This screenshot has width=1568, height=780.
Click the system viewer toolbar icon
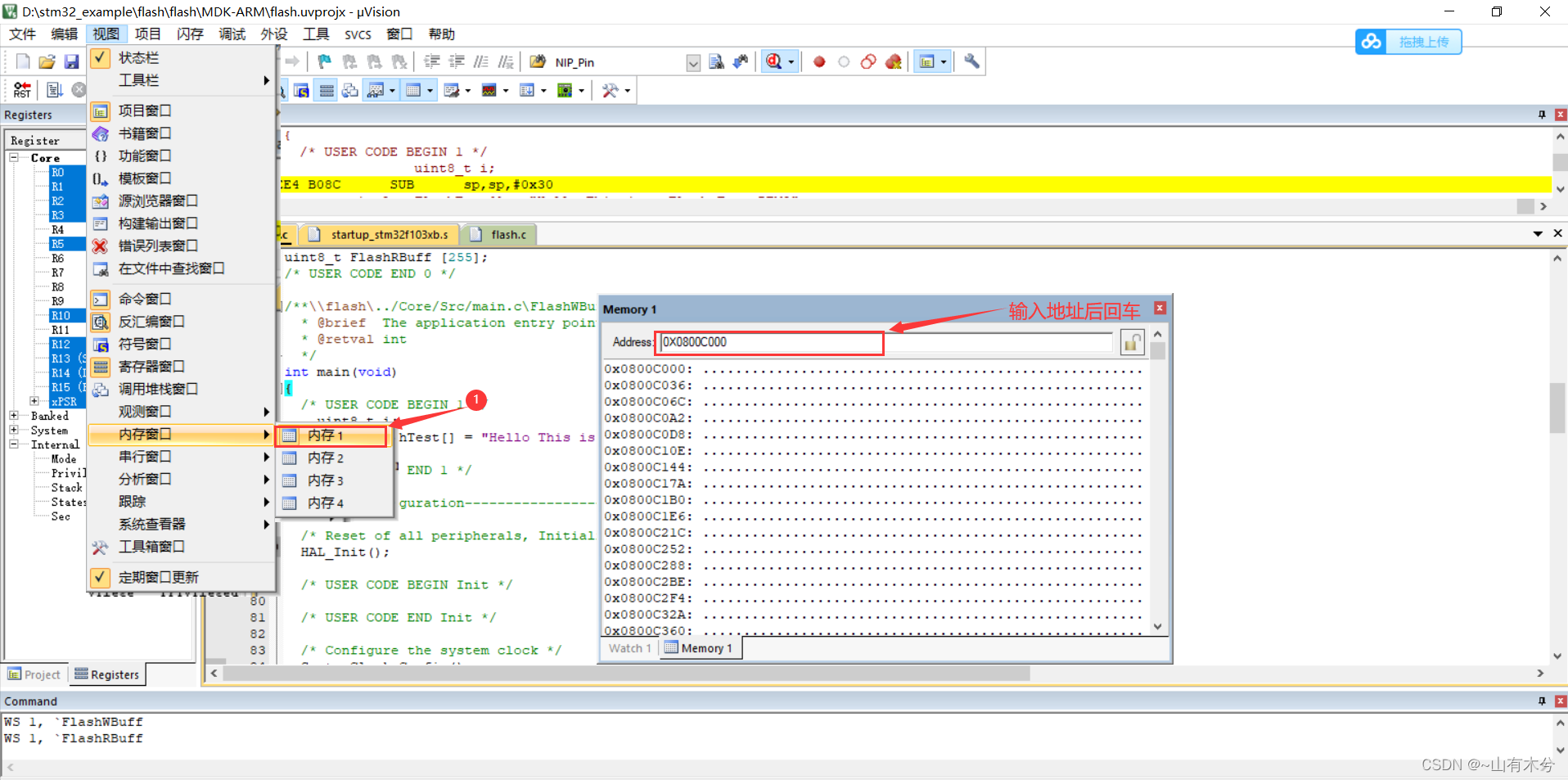click(x=565, y=90)
